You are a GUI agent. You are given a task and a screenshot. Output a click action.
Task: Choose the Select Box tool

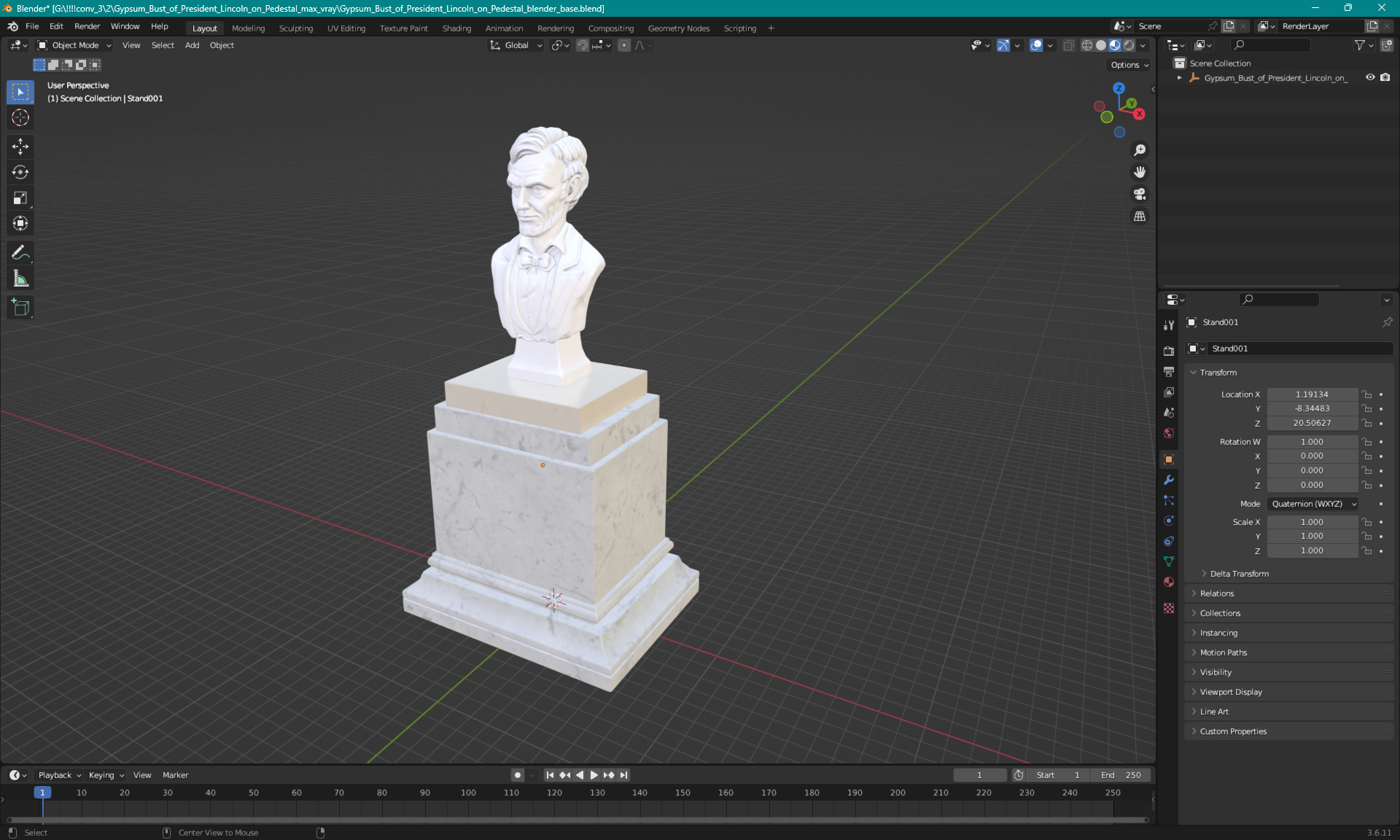[x=20, y=92]
